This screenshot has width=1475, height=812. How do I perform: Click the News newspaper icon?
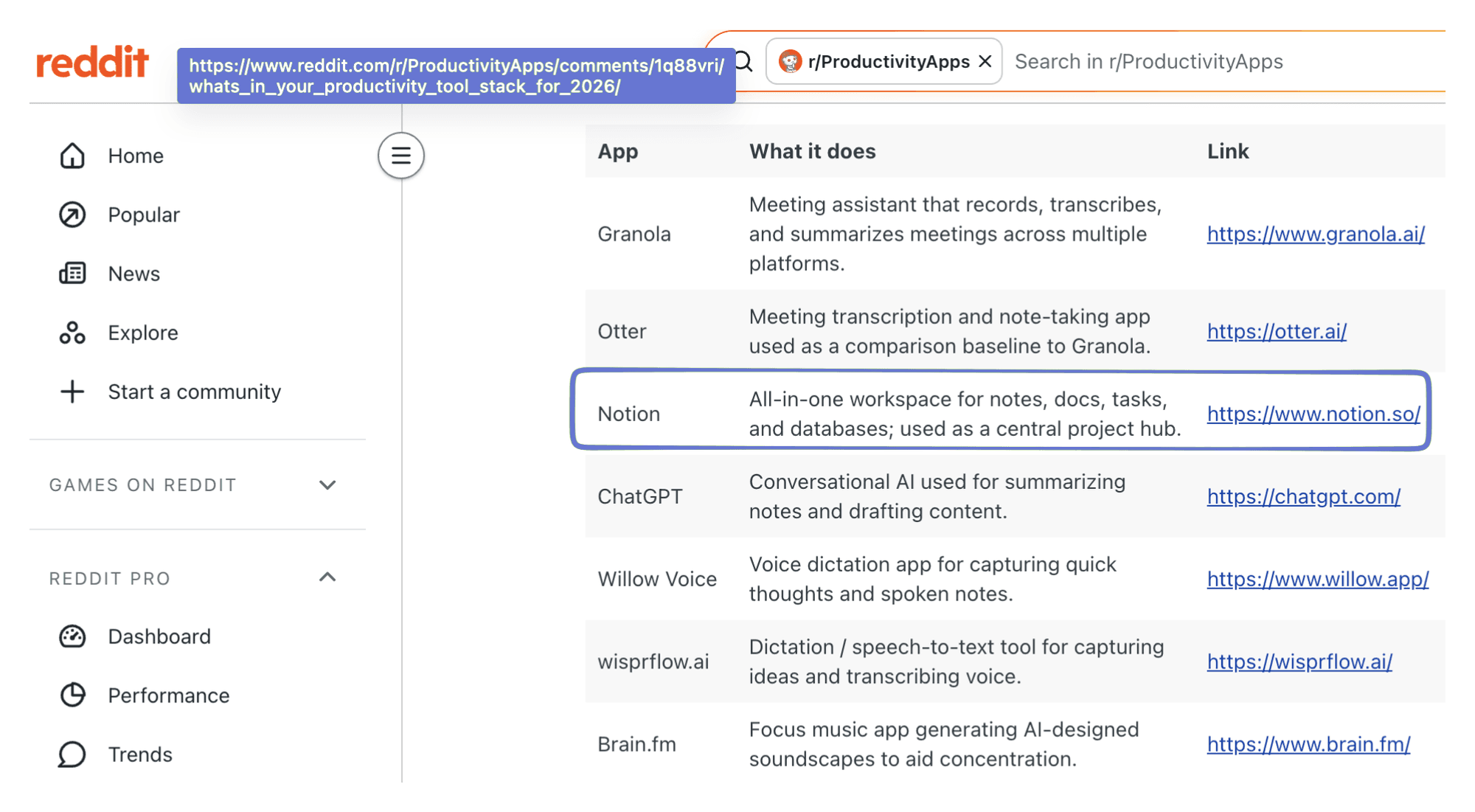click(x=72, y=274)
